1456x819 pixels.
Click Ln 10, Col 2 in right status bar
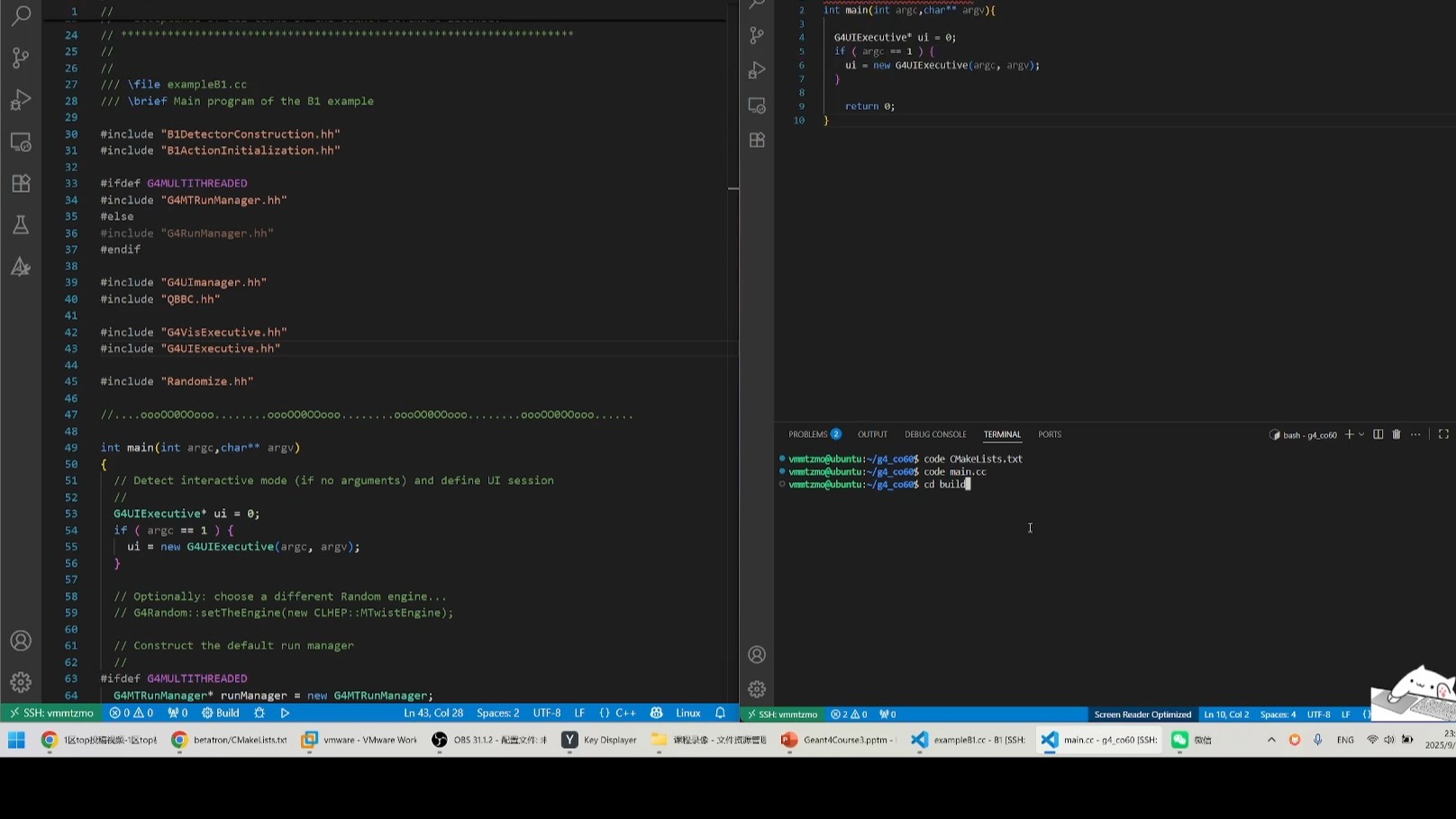(1226, 714)
